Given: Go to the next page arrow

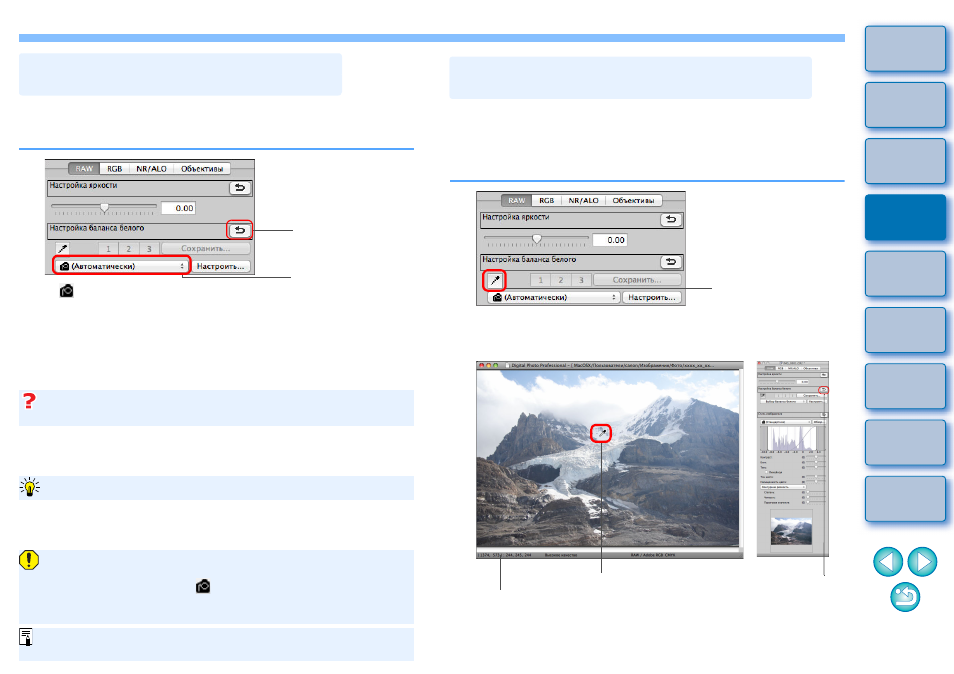Looking at the screenshot, I should coord(922,561).
